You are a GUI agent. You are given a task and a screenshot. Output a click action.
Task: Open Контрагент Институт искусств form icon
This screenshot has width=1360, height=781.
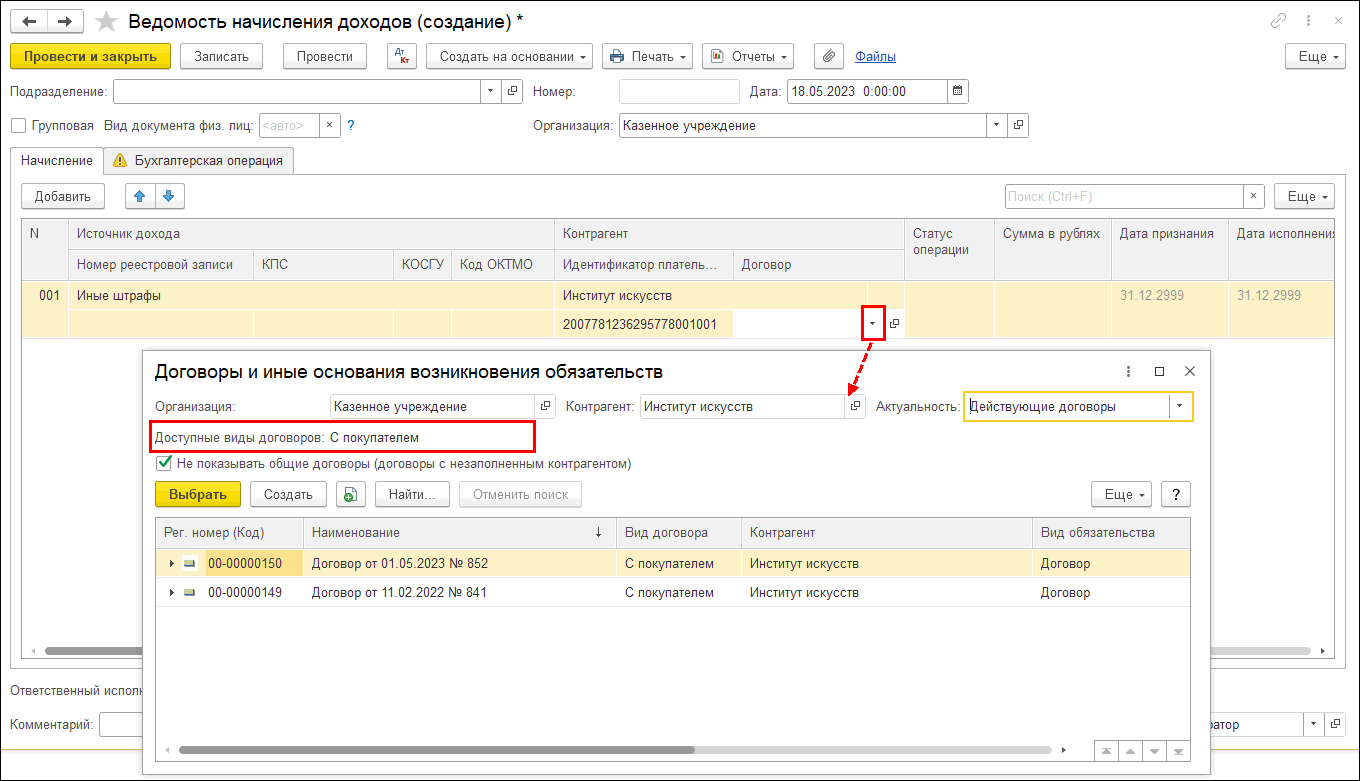(855, 406)
